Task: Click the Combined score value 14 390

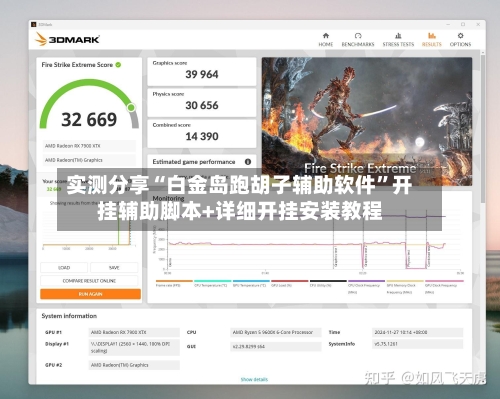Action: click(202, 136)
